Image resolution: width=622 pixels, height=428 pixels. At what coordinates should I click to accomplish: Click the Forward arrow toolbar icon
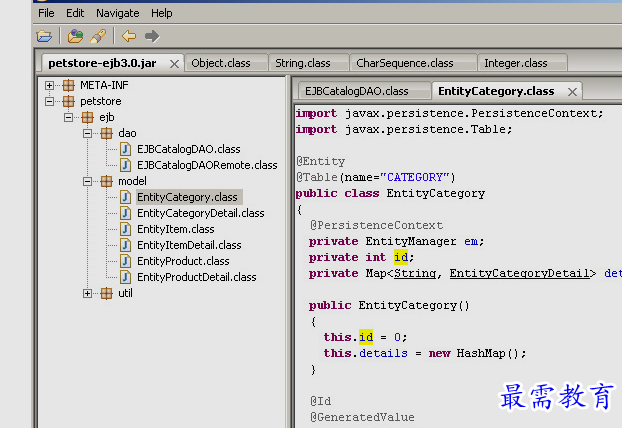pos(152,36)
